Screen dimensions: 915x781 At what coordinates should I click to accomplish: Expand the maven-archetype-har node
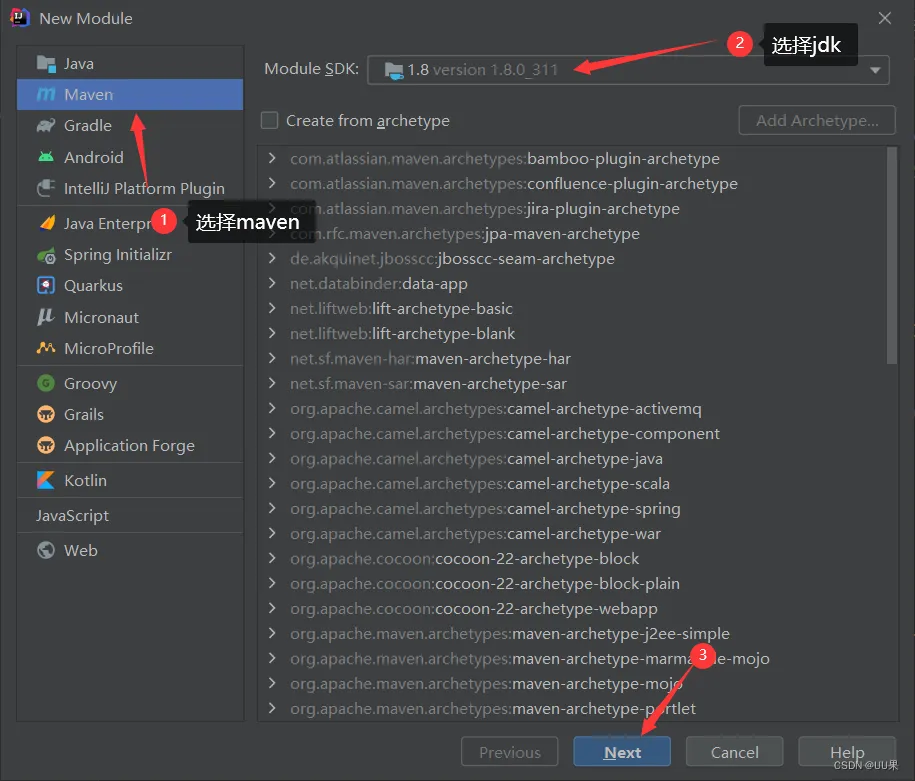pyautogui.click(x=272, y=358)
